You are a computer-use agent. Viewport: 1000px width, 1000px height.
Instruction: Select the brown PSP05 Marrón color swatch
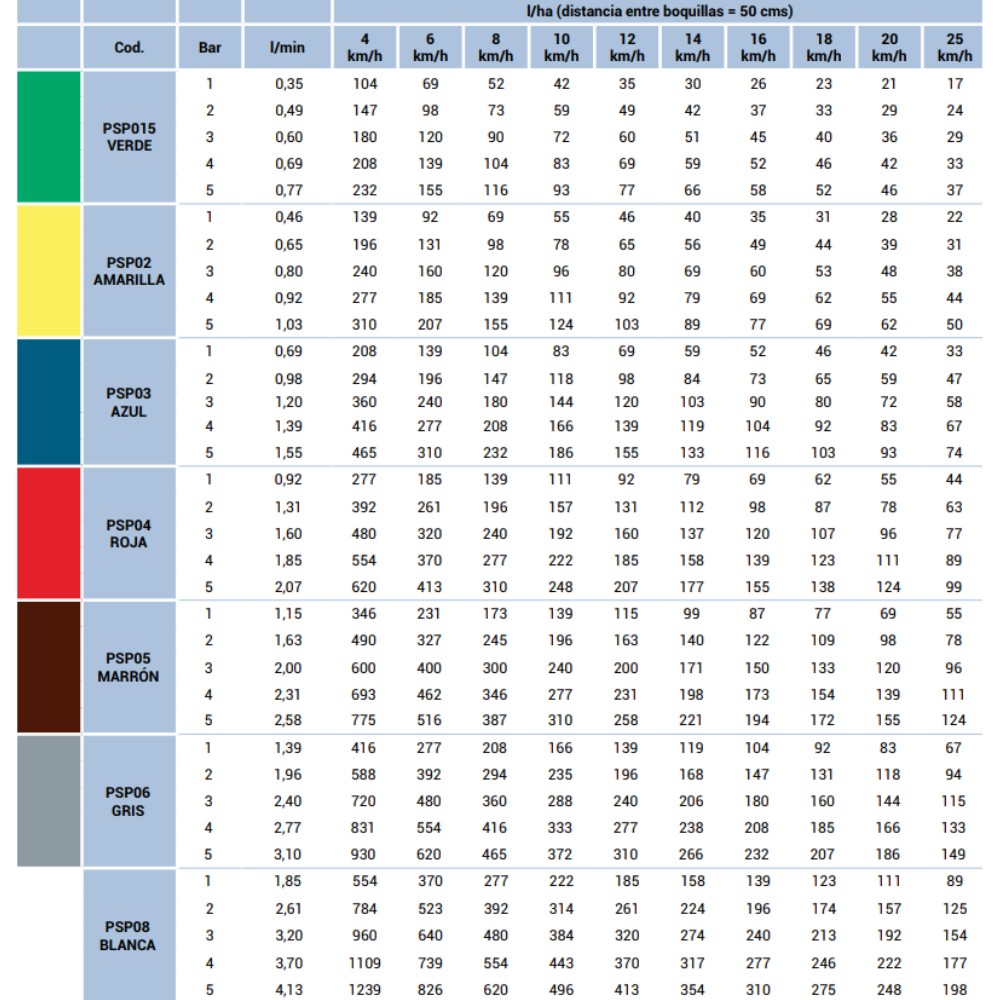(49, 667)
